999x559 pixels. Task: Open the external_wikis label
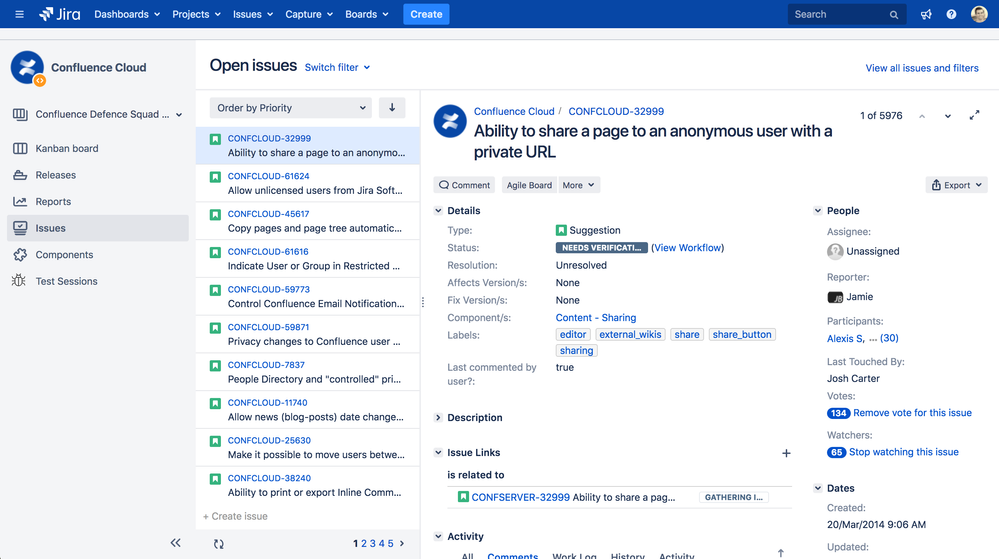(630, 335)
